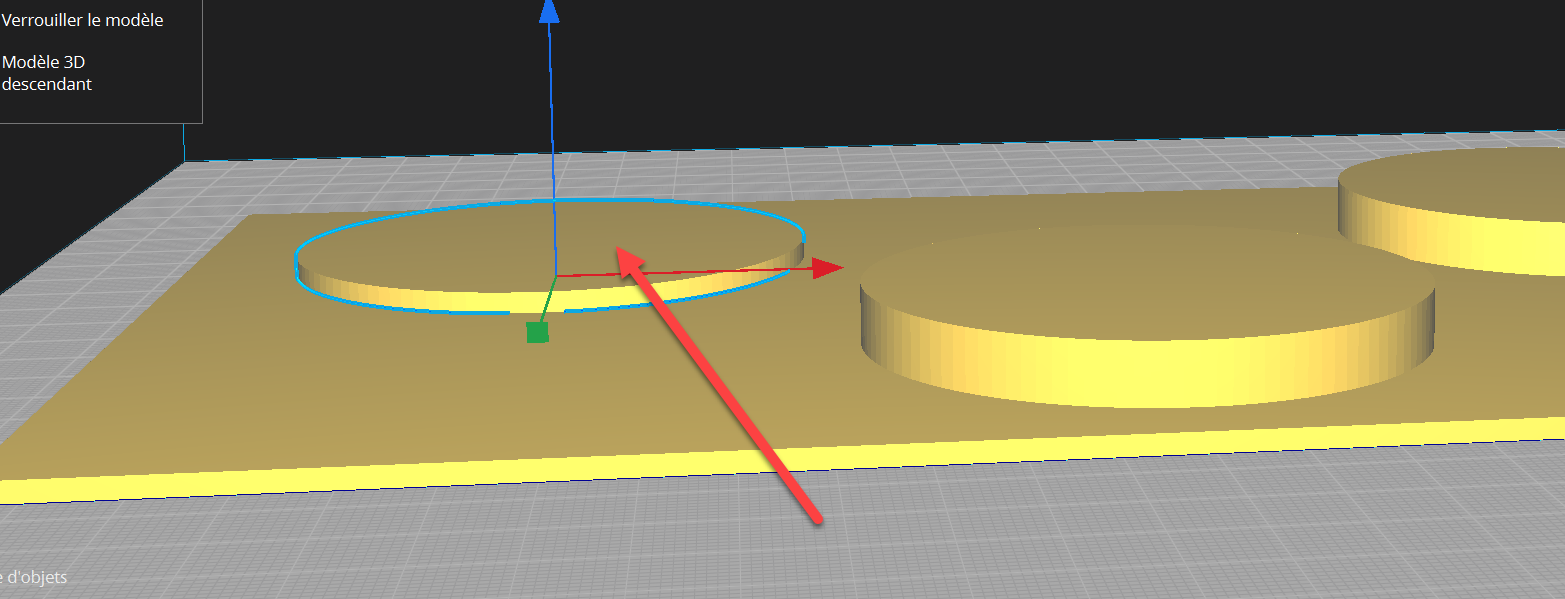Select the large raised cylinder in the middle
This screenshot has width=1565, height=599.
click(x=1147, y=315)
